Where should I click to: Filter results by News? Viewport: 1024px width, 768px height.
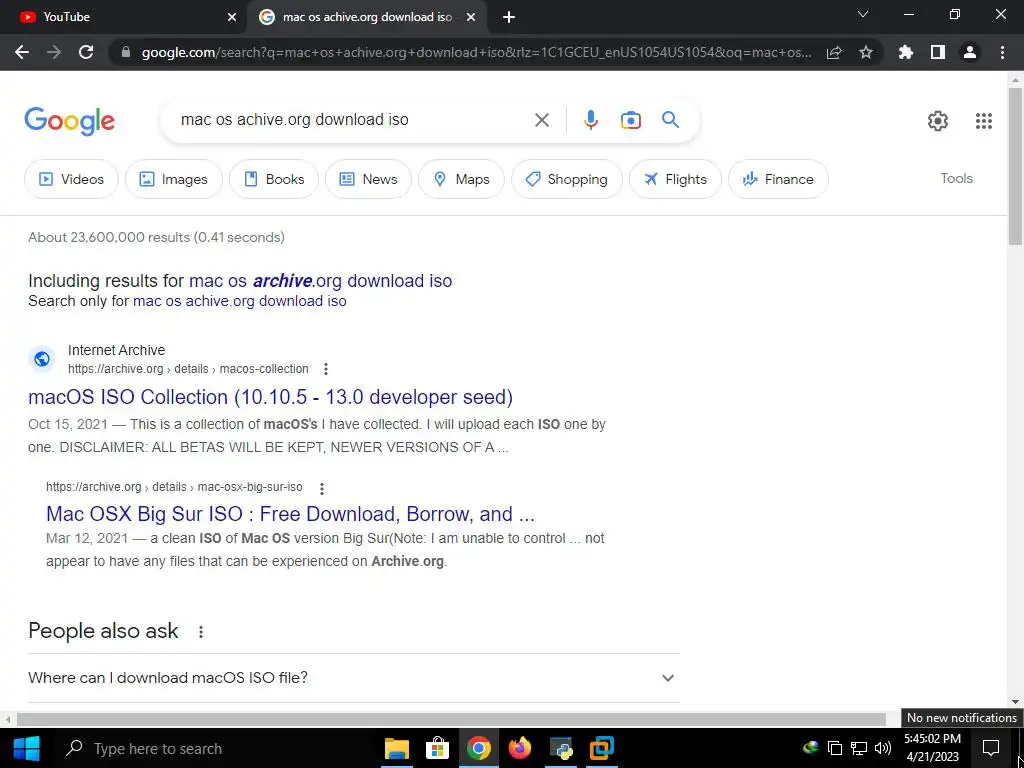coord(368,179)
